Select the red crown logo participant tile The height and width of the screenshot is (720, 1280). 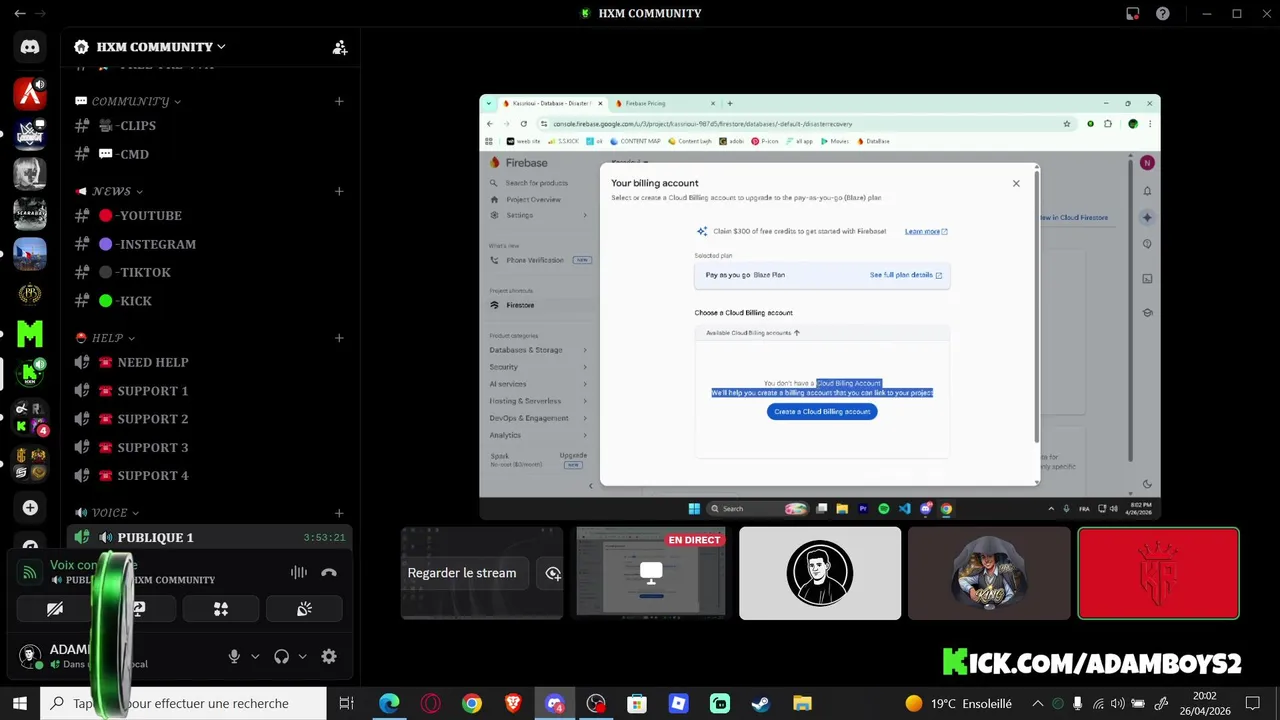click(x=1158, y=573)
